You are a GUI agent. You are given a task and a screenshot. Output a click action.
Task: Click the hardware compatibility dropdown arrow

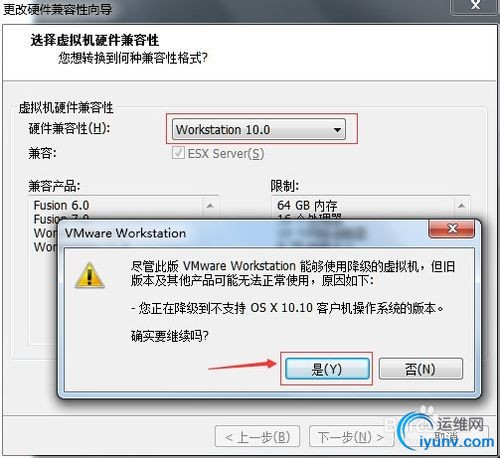point(337,130)
